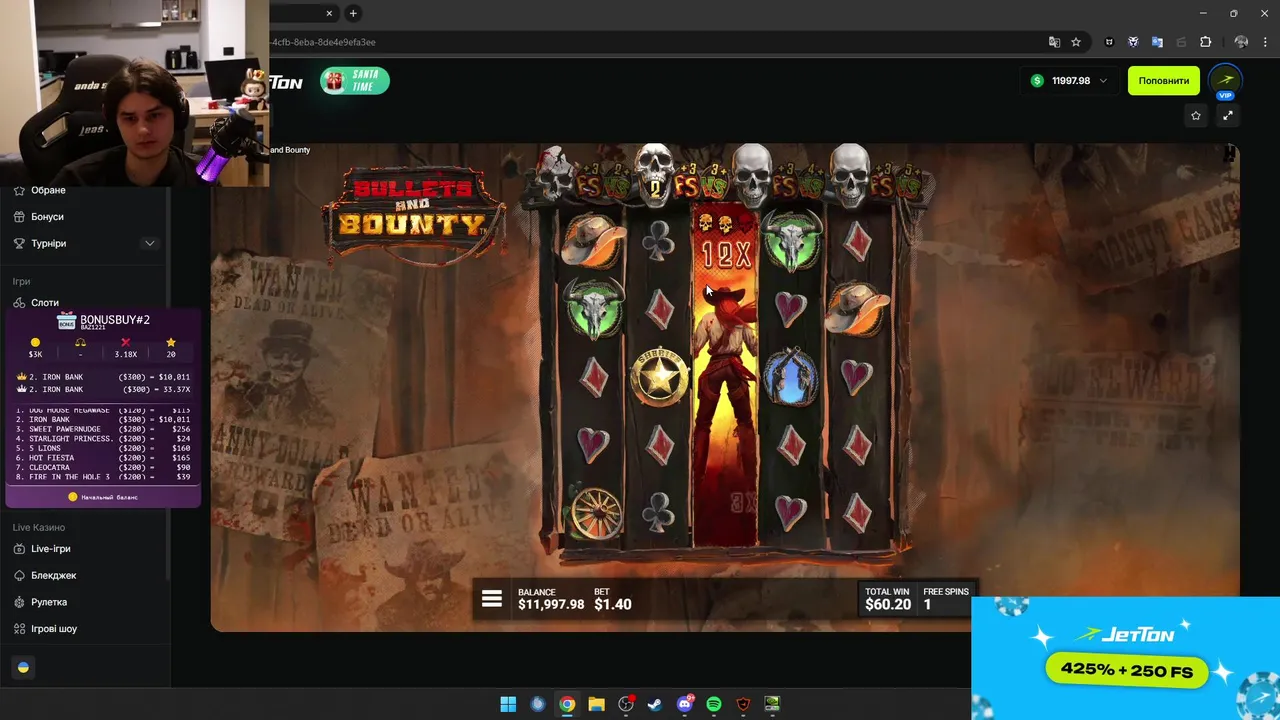
Task: Open Chrome from the taskbar
Action: [567, 704]
